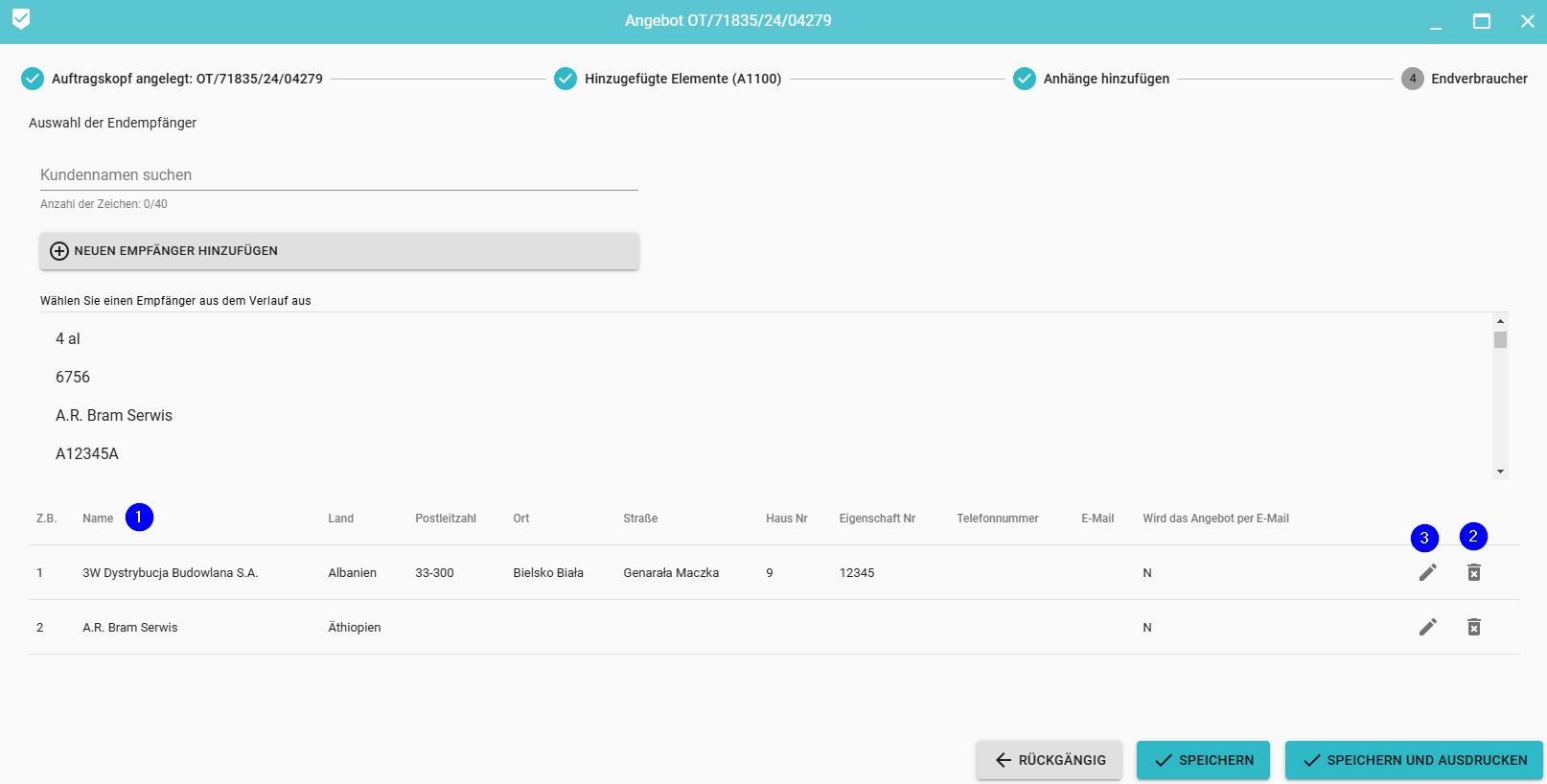The height and width of the screenshot is (784, 1547).
Task: Choose A12345A from recipient history
Action: [87, 453]
